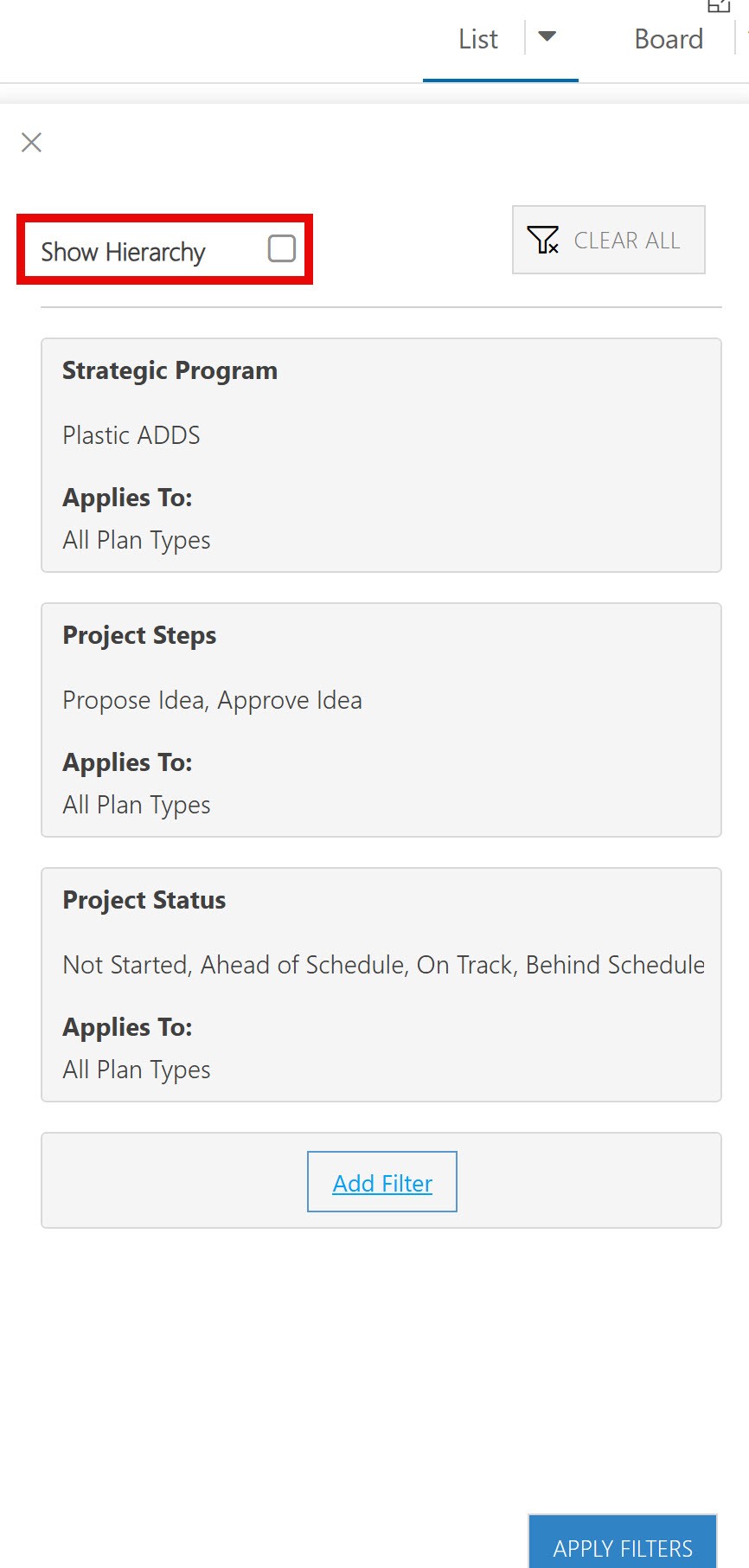Viewport: 749px width, 1568px height.
Task: Click the Show Hierarchy label text
Action: (123, 252)
